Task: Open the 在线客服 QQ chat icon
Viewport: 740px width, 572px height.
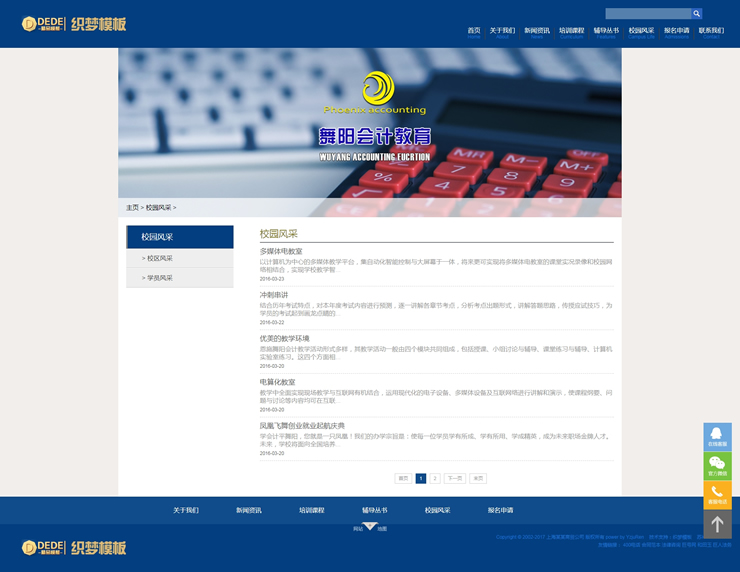Action: click(x=717, y=437)
